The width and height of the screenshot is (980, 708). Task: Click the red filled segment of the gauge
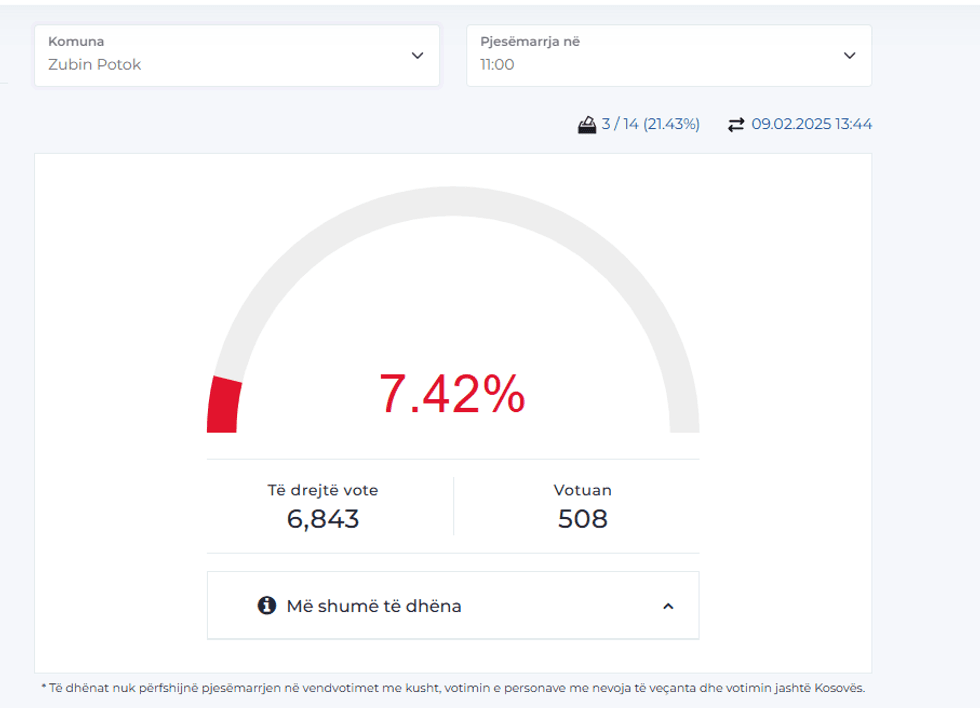223,406
